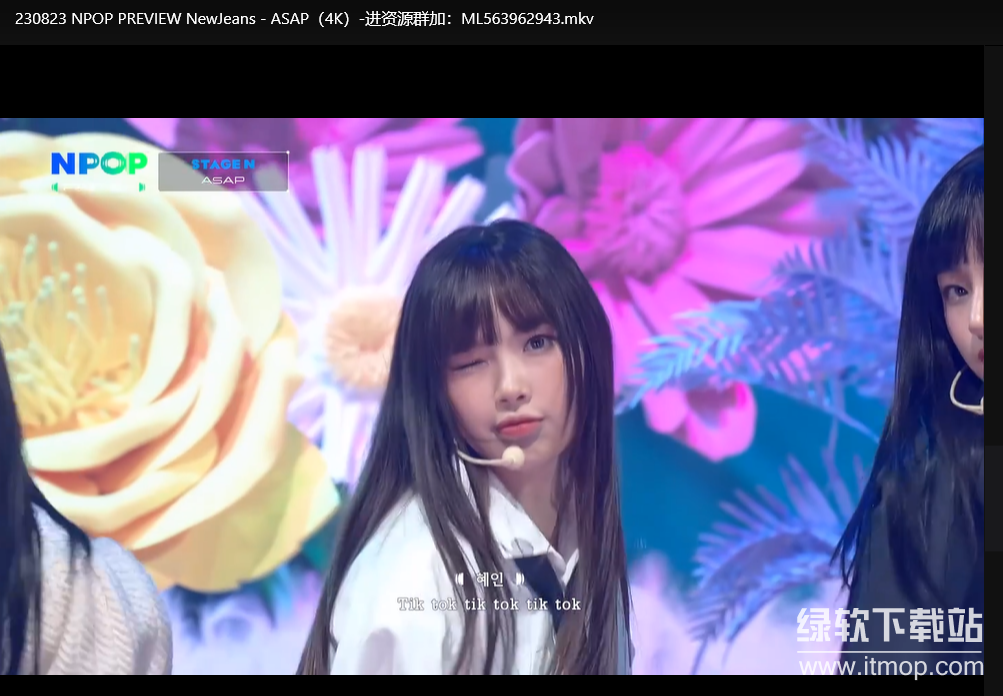Screen dimensions: 1003x696
Task: Click the 绿软下载站 watermark logo
Action: click(889, 627)
